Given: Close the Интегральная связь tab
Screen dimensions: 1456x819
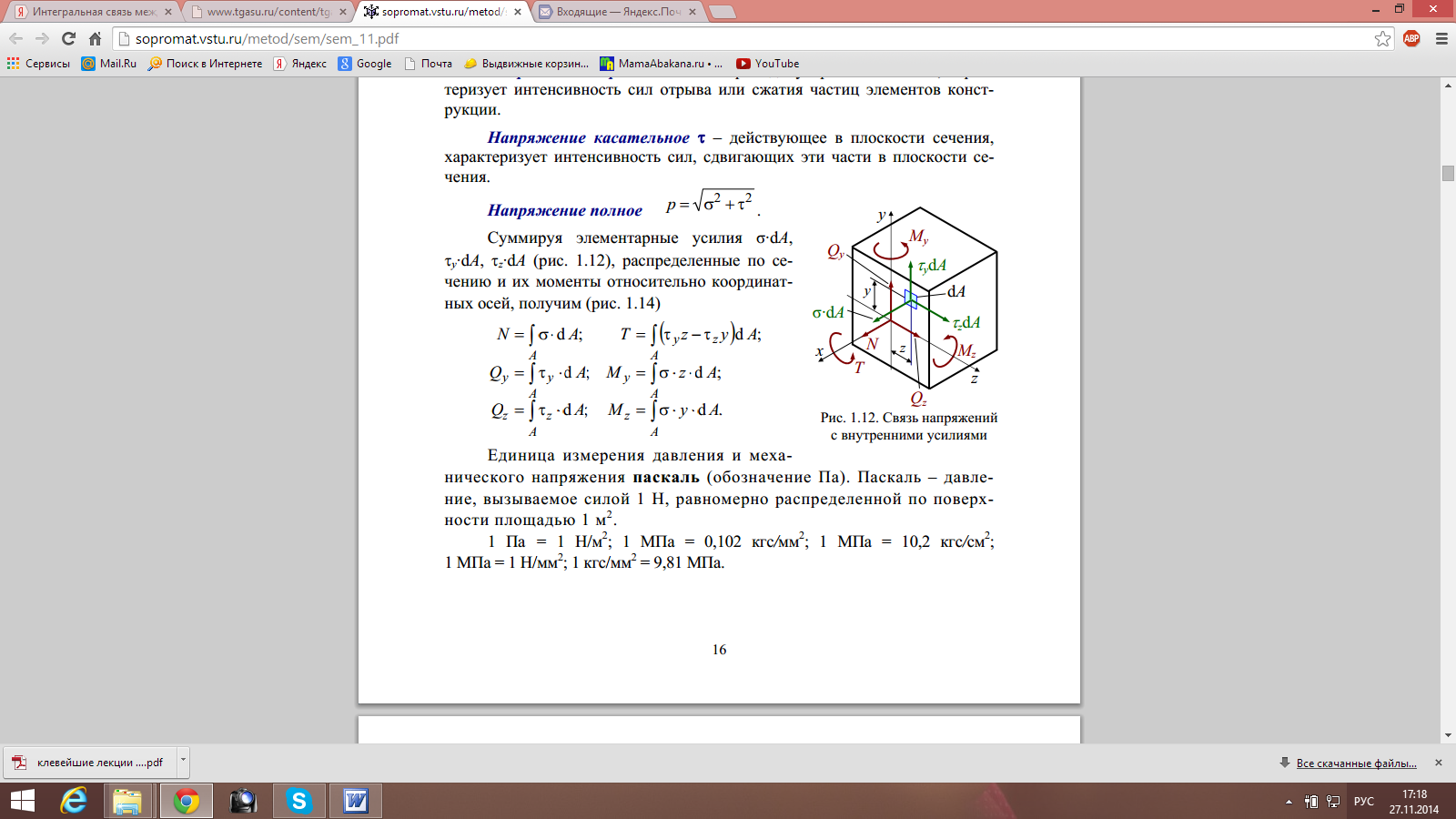Looking at the screenshot, I should coord(168,12).
